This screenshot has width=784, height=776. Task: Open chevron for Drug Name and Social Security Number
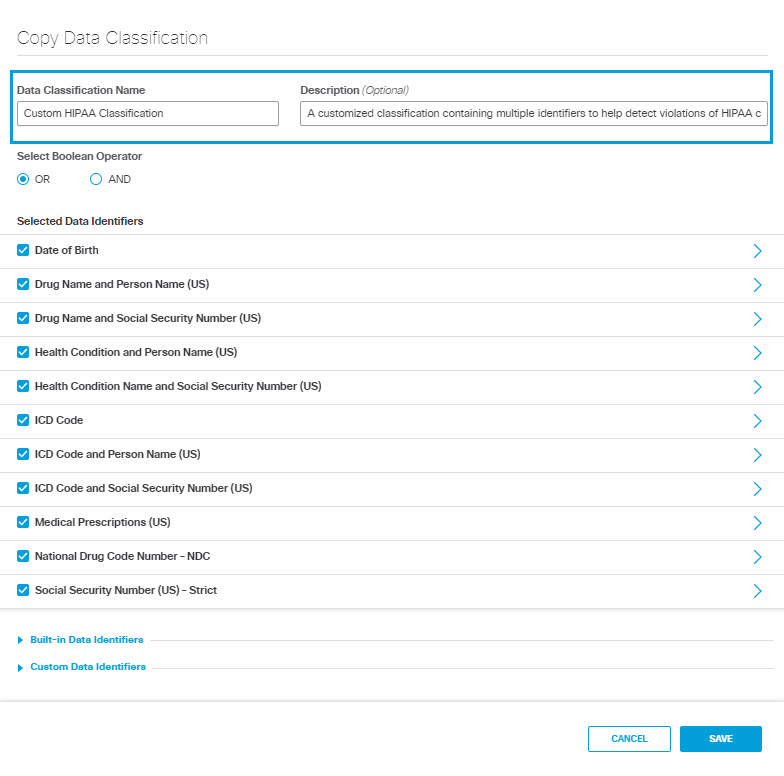pyautogui.click(x=757, y=319)
